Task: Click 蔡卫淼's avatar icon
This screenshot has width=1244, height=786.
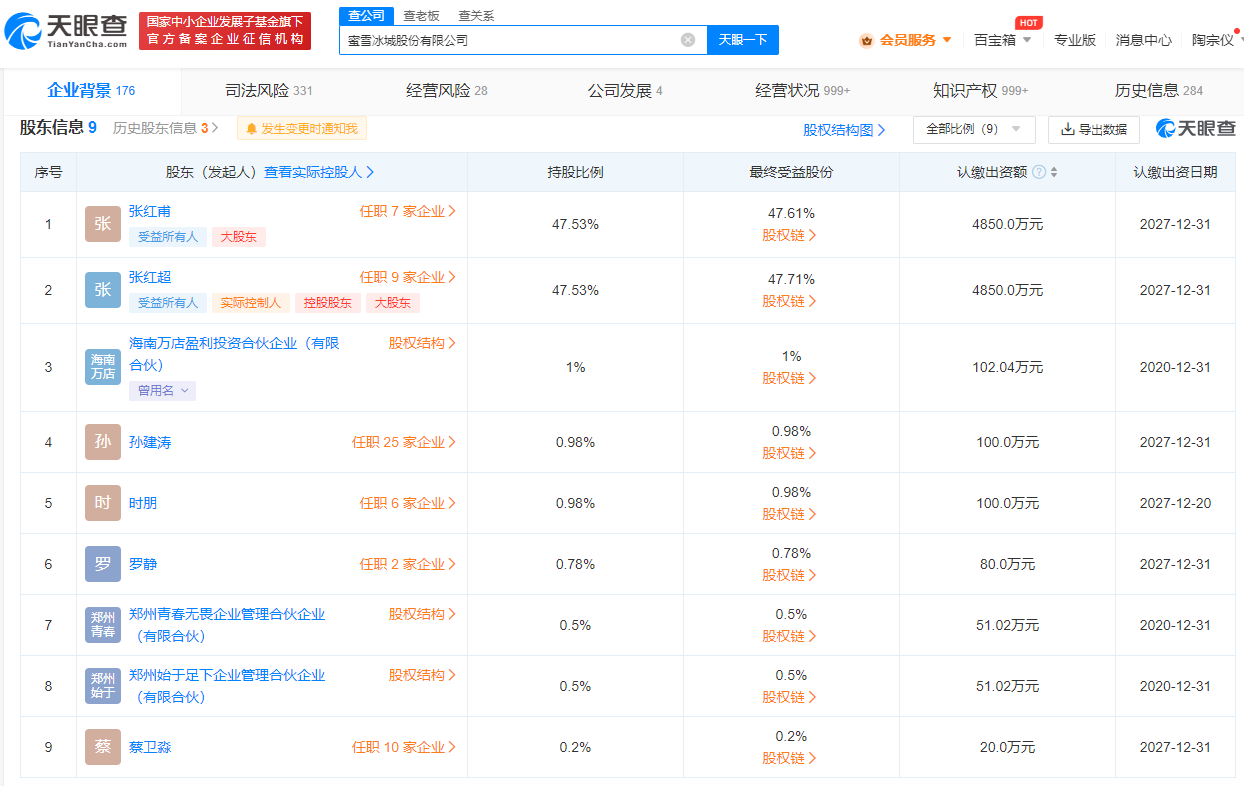Action: pyautogui.click(x=103, y=747)
